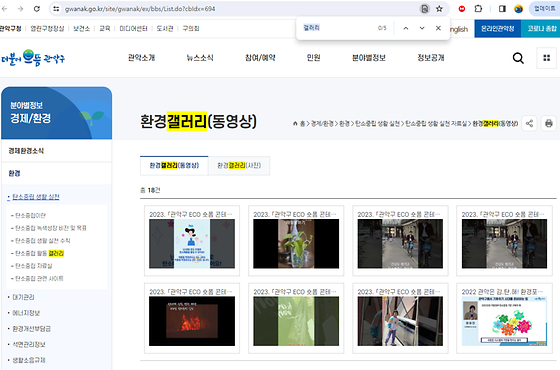
Task: Open 탄소중립이란 sidebar item
Action: pos(30,216)
